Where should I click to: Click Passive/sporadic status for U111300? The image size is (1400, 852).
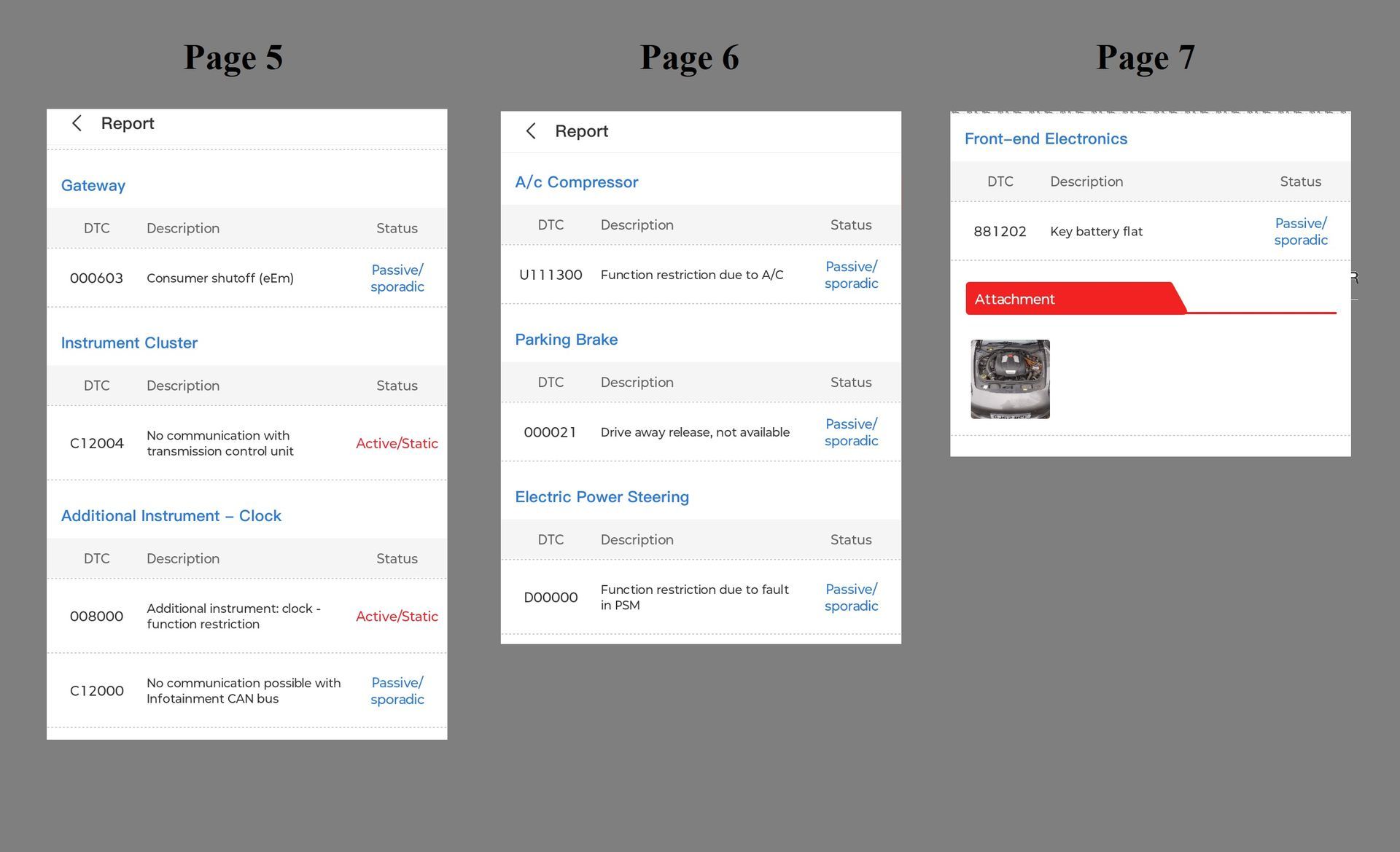[851, 275]
